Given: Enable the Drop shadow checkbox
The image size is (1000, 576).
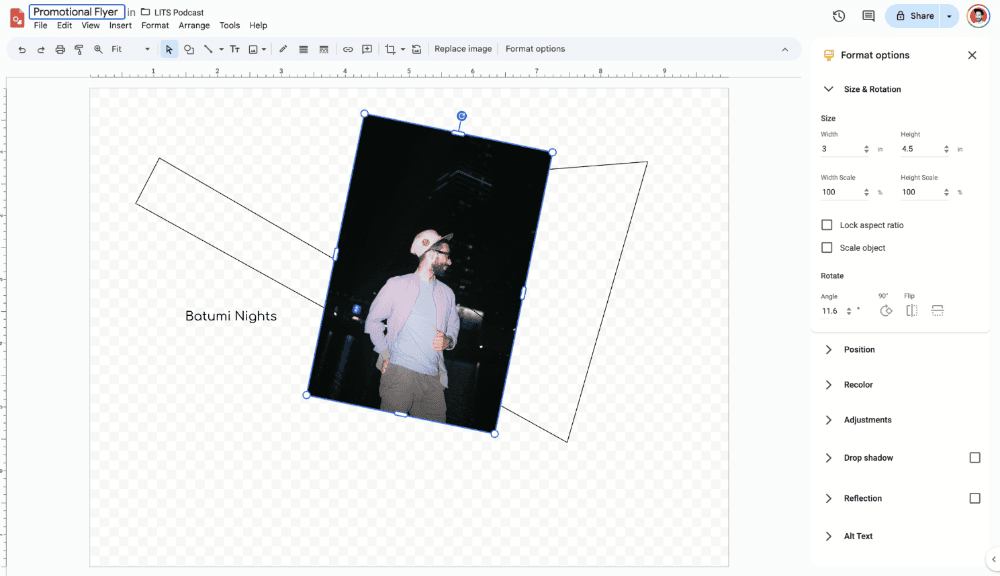Looking at the screenshot, I should coord(975,458).
